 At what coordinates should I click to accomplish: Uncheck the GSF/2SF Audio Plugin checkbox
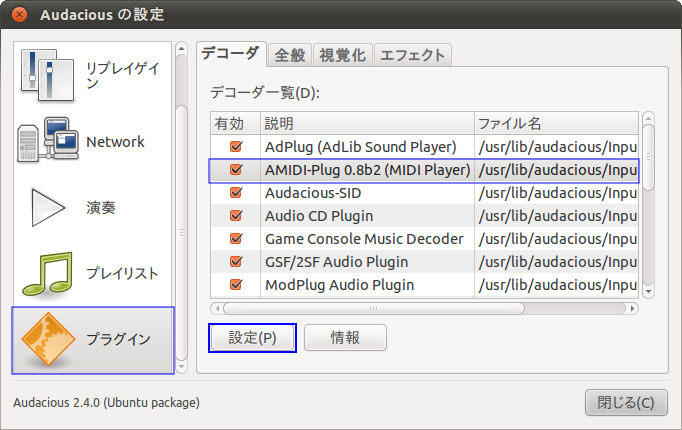[x=236, y=262]
